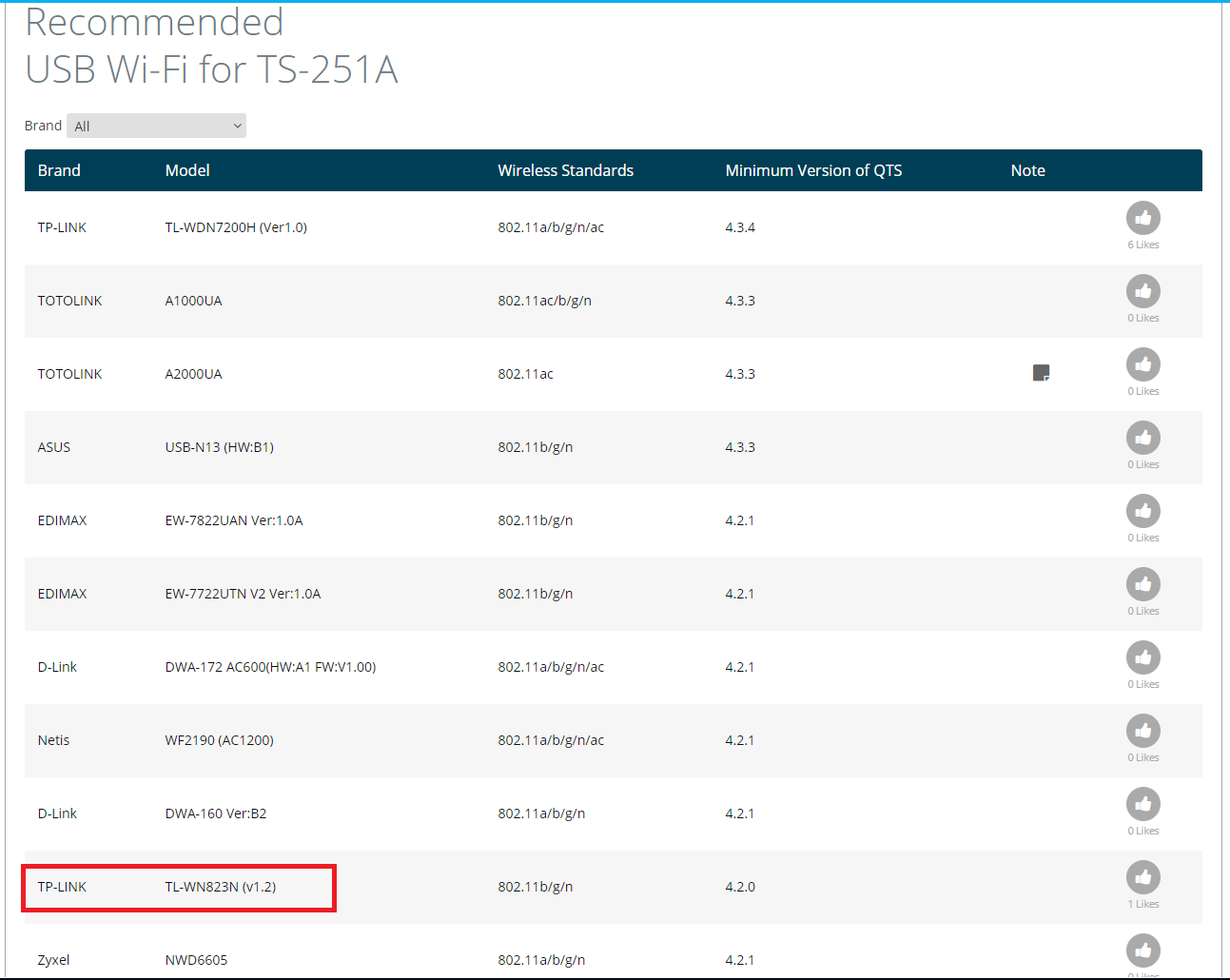Like the D-Link DWA-172 AC600 row

(x=1142, y=657)
